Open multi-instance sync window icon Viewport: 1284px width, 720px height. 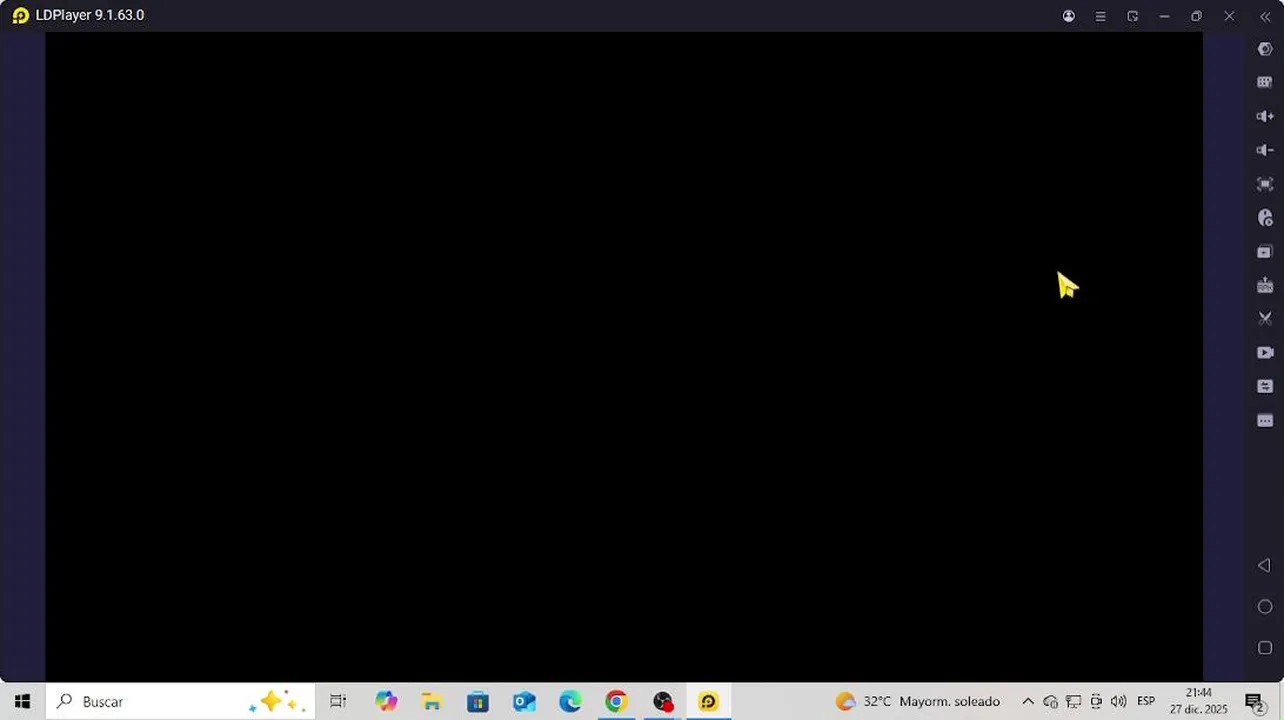[x=1265, y=252]
